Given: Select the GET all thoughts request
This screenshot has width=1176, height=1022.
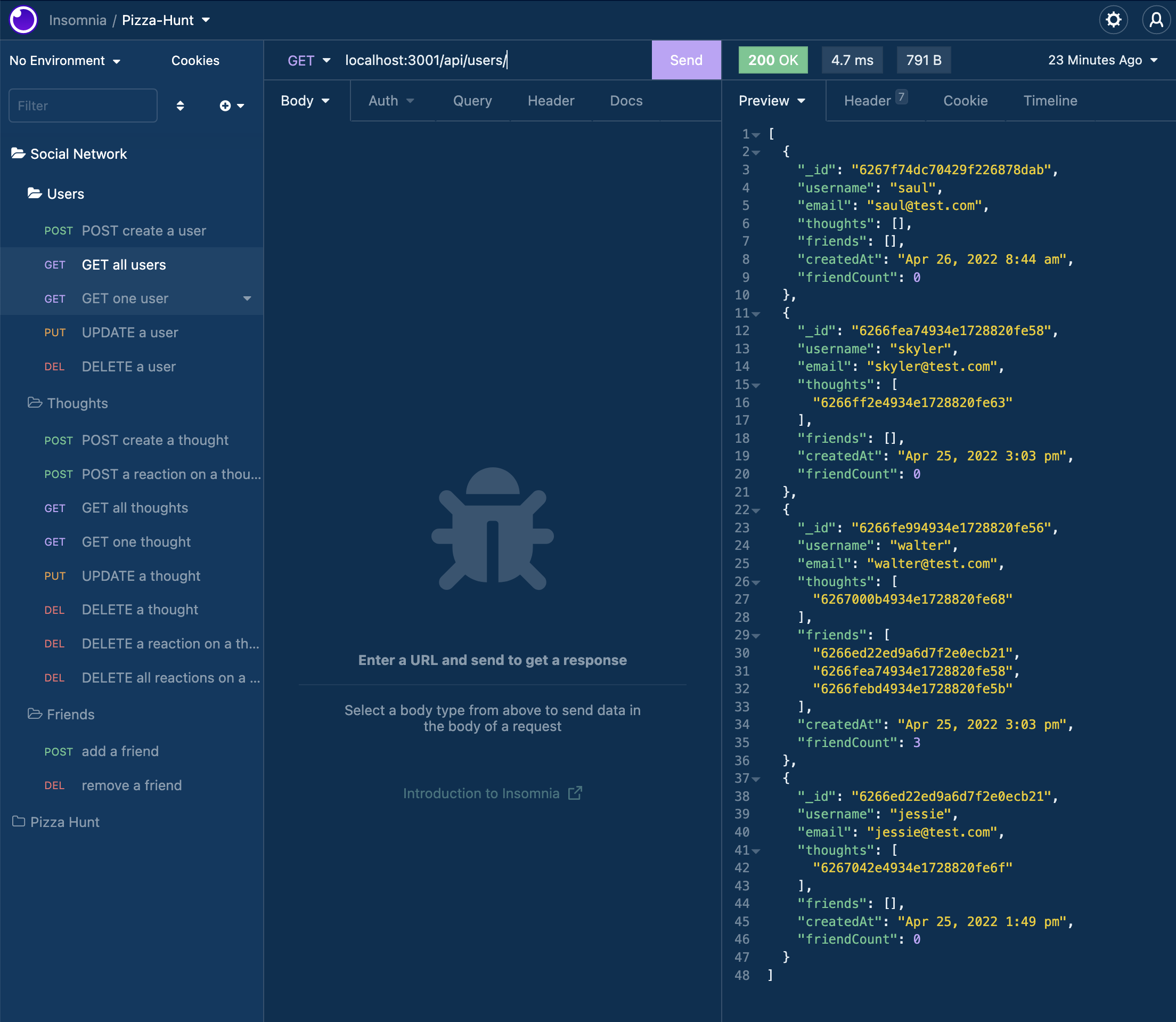Looking at the screenshot, I should point(132,508).
